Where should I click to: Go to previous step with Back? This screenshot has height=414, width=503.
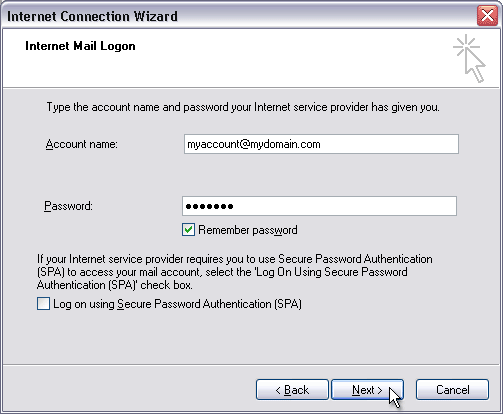292,389
